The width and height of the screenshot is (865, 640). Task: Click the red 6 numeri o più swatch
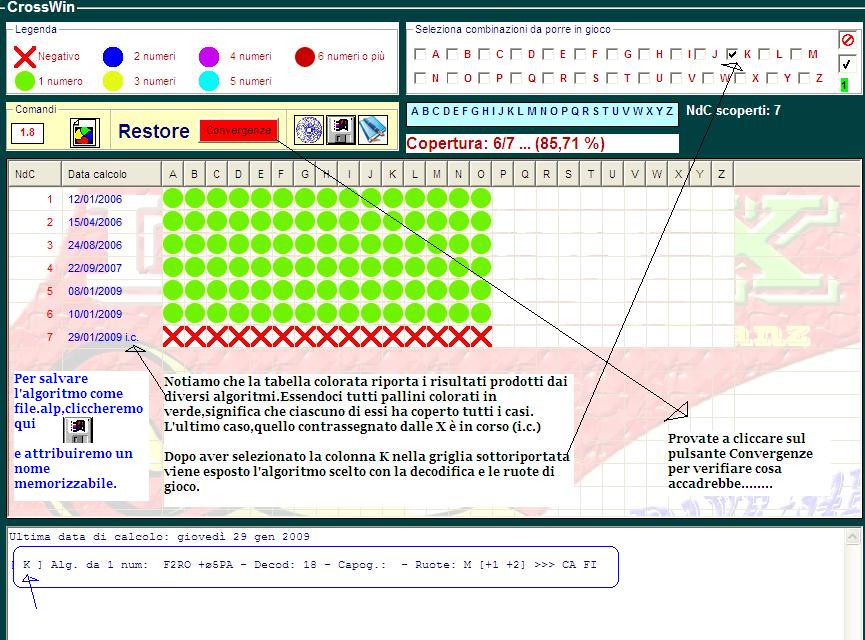click(x=305, y=56)
